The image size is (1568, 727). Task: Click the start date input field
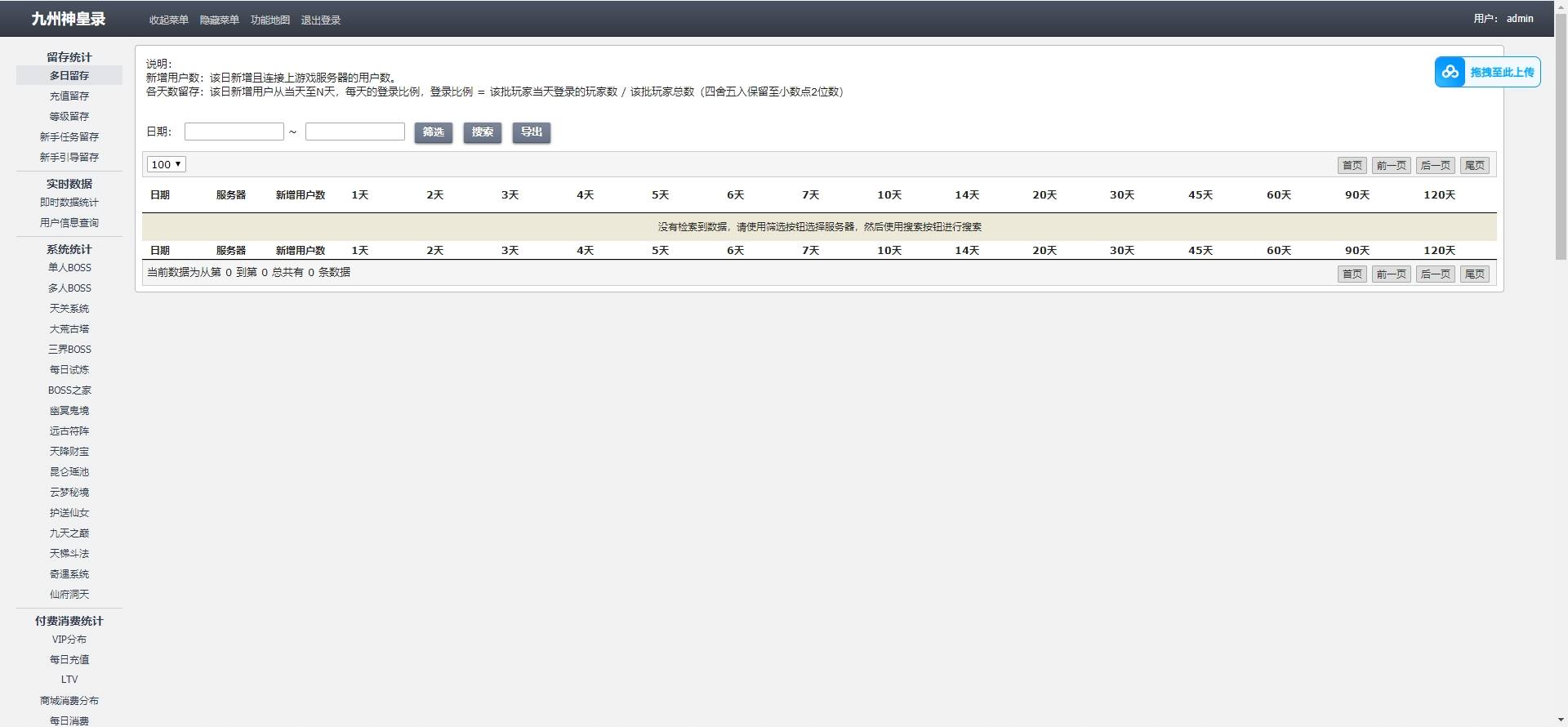coord(234,132)
